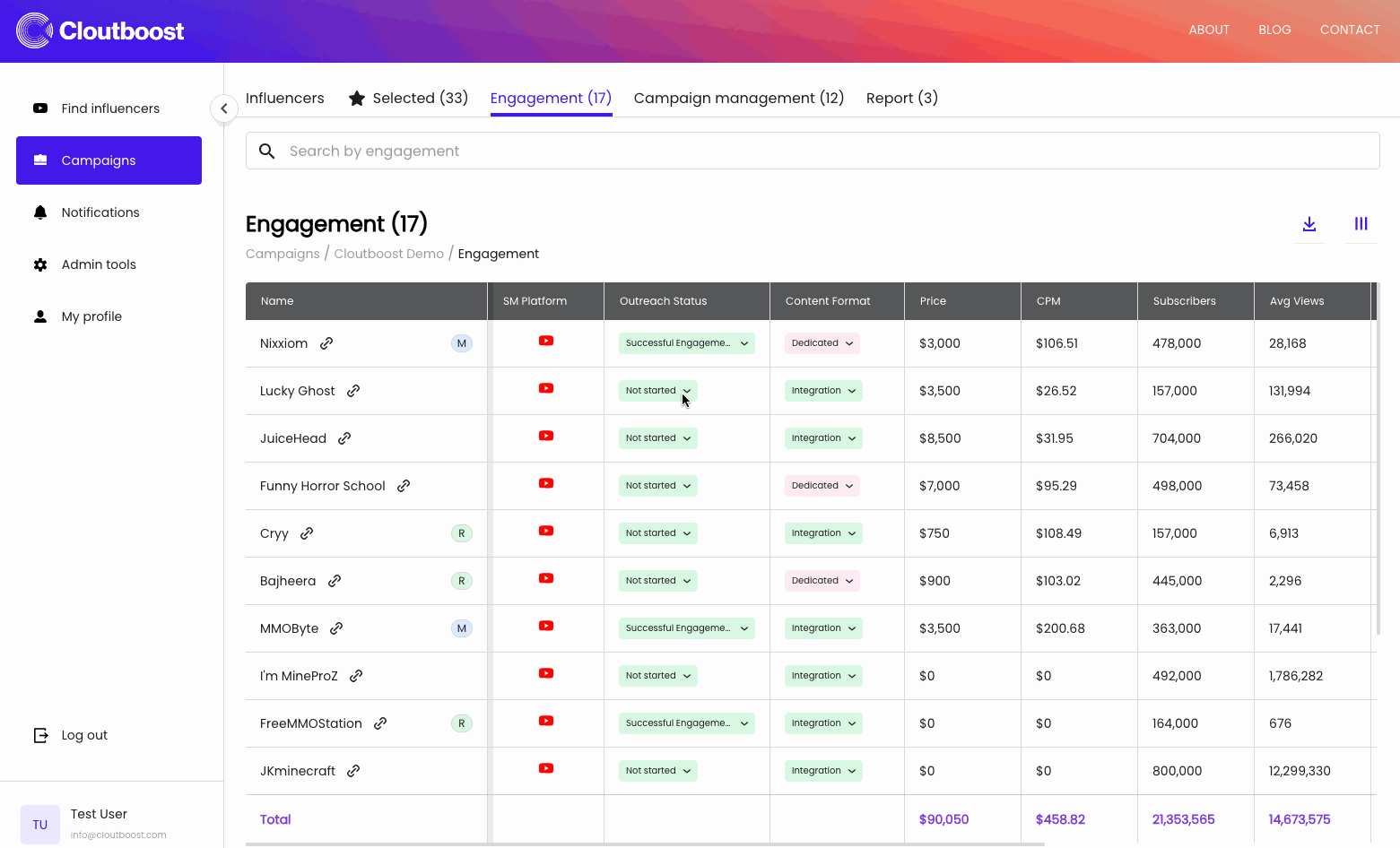Open Funny Horror School's link icon
Viewport: 1400px width, 848px height.
[404, 486]
